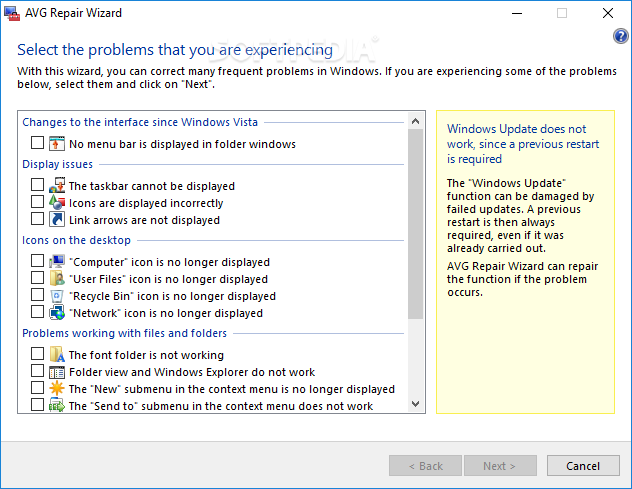Click "Recycle Bin icon is no longer displayed" label
The width and height of the screenshot is (632, 489).
(x=173, y=296)
